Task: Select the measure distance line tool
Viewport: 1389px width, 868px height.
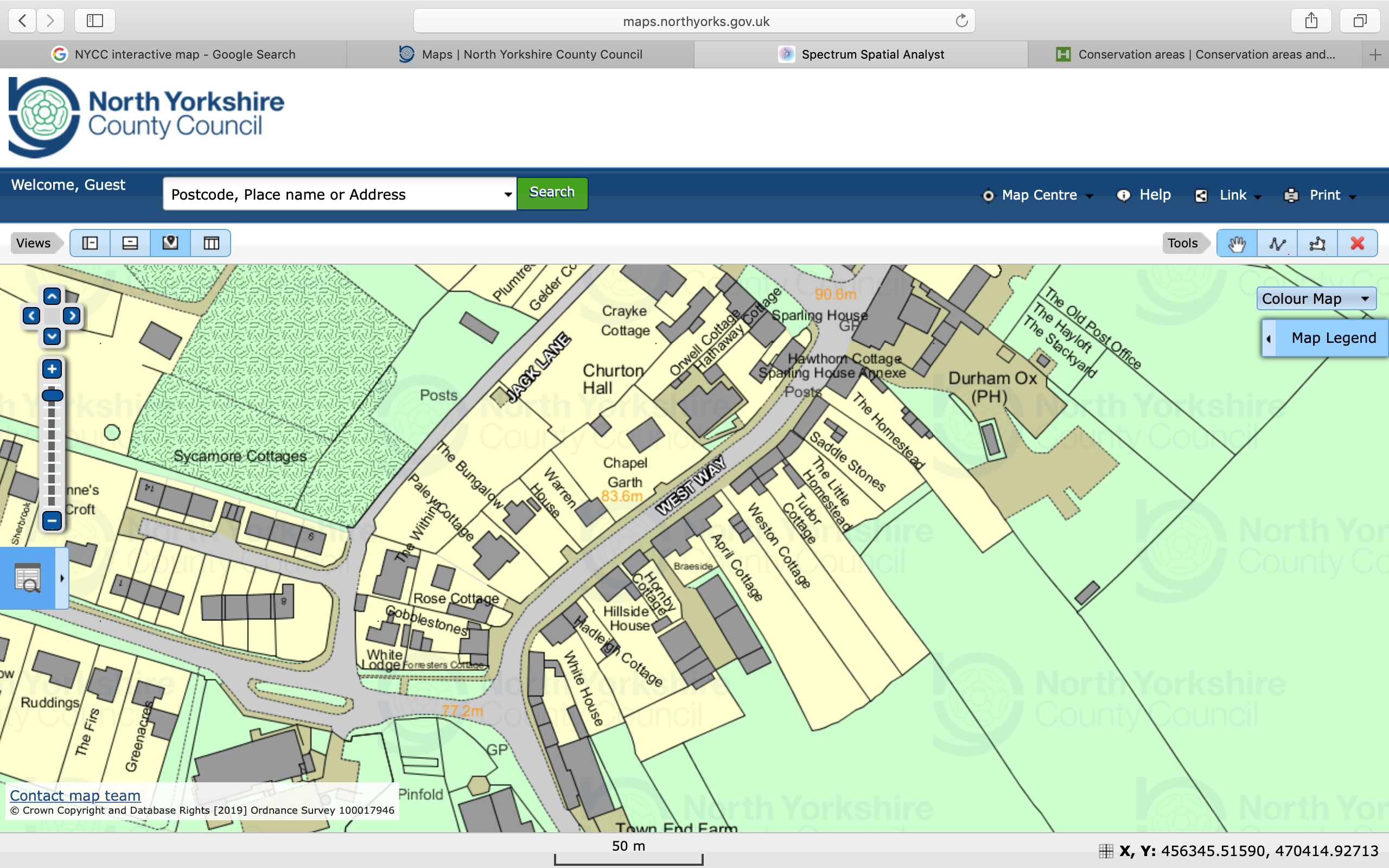Action: (1277, 244)
